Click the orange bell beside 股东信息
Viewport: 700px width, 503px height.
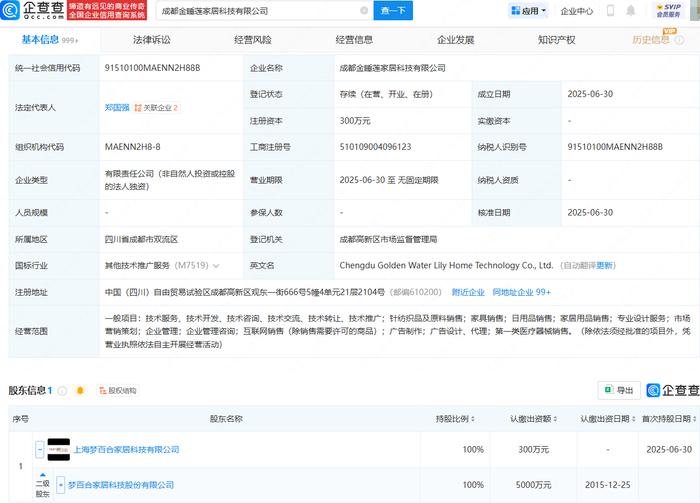(x=80, y=391)
